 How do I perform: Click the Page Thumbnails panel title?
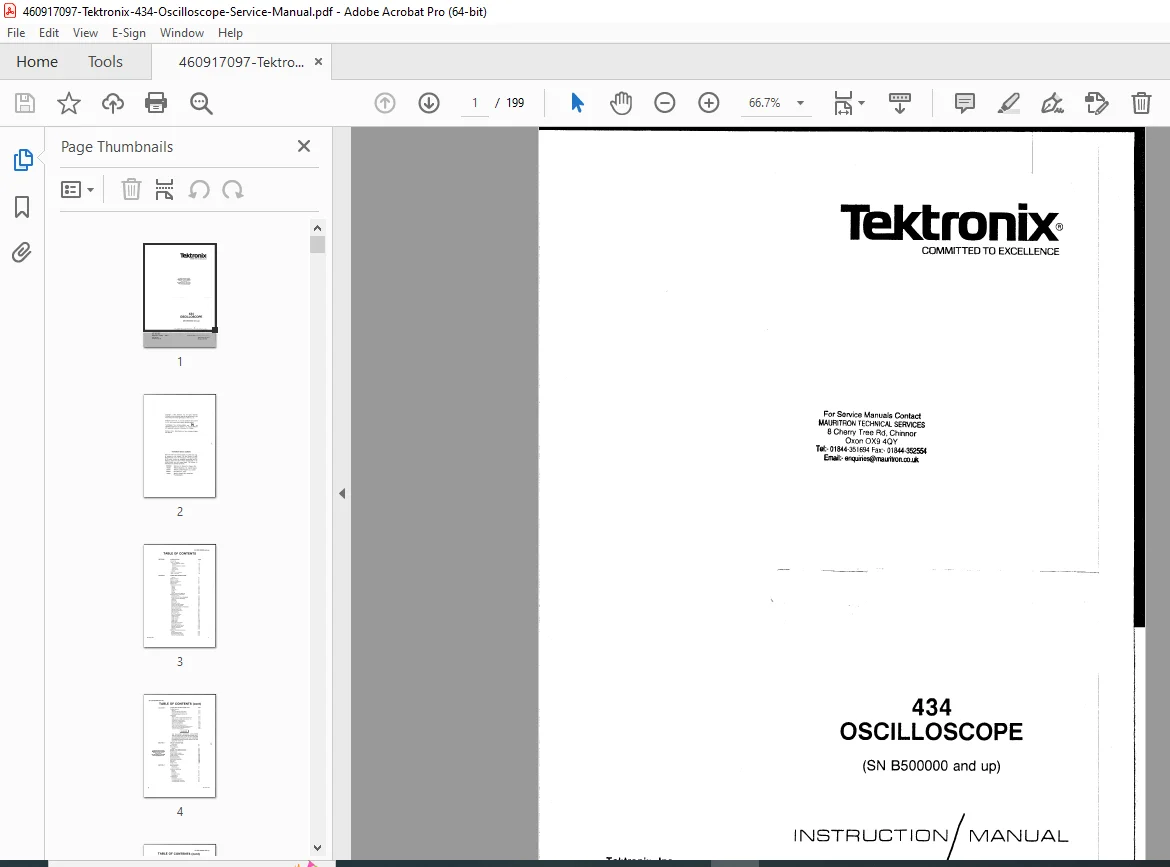click(x=117, y=147)
